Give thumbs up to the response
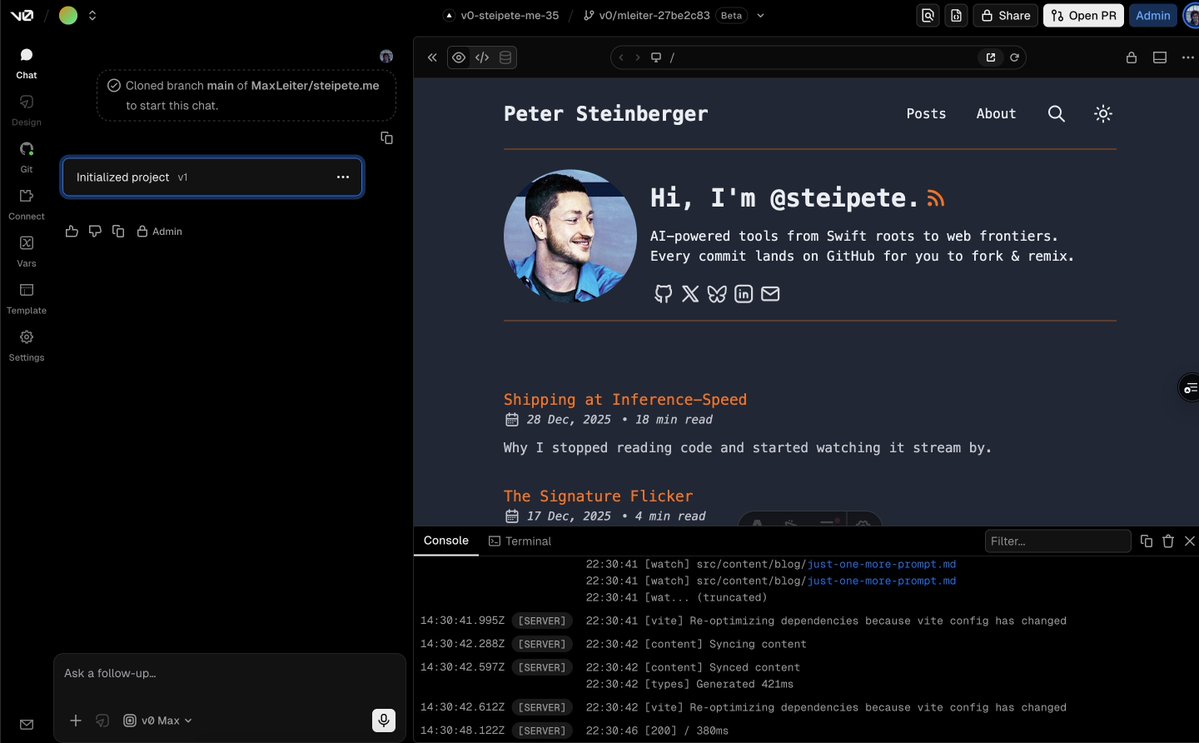 [x=72, y=231]
